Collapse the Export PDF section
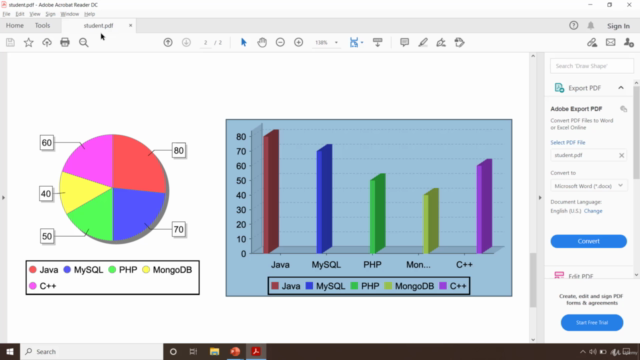The height and width of the screenshot is (360, 640). point(621,88)
